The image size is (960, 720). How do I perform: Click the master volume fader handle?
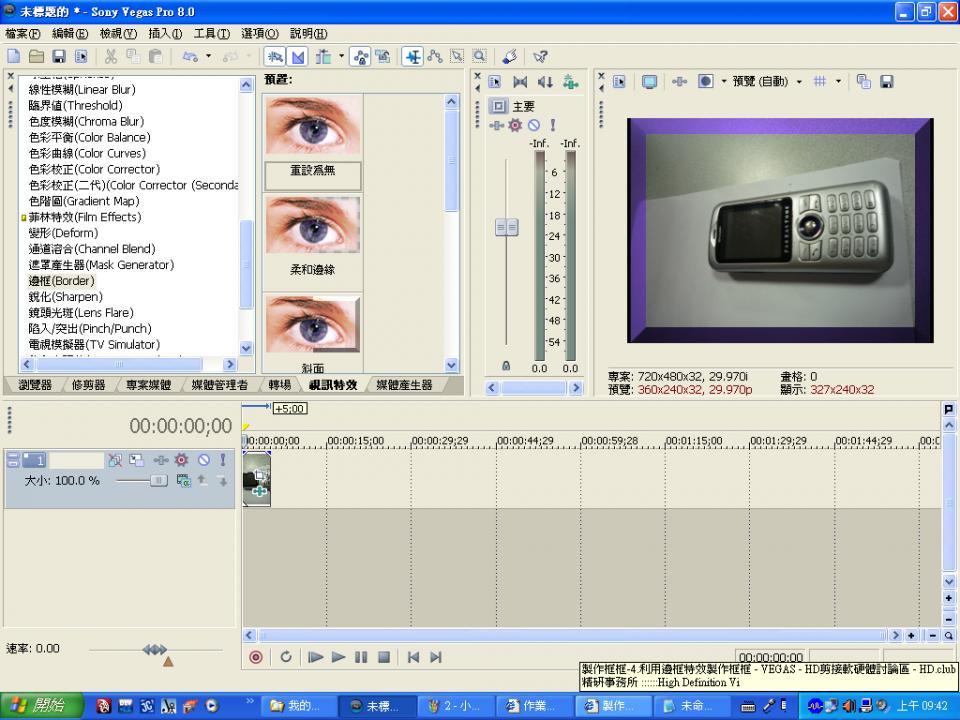point(507,228)
